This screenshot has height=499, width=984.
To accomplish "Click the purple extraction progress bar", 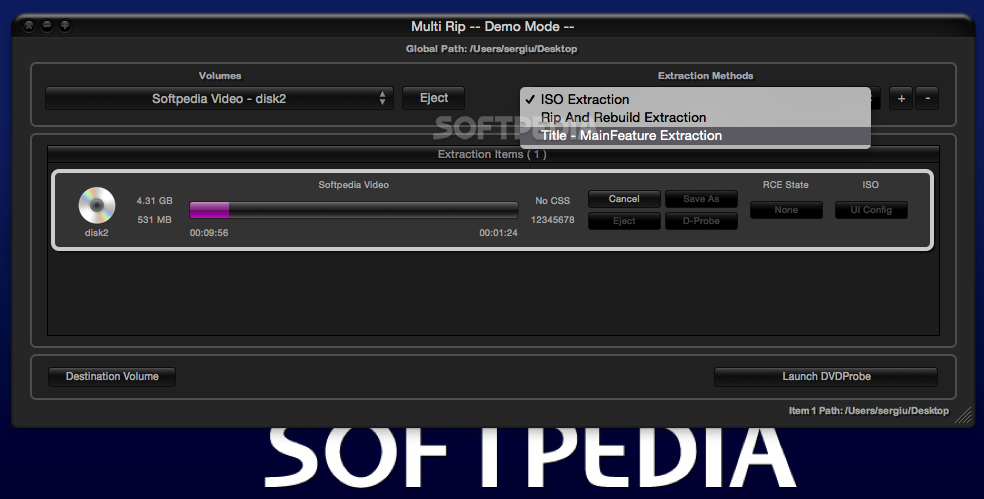I will 354,210.
